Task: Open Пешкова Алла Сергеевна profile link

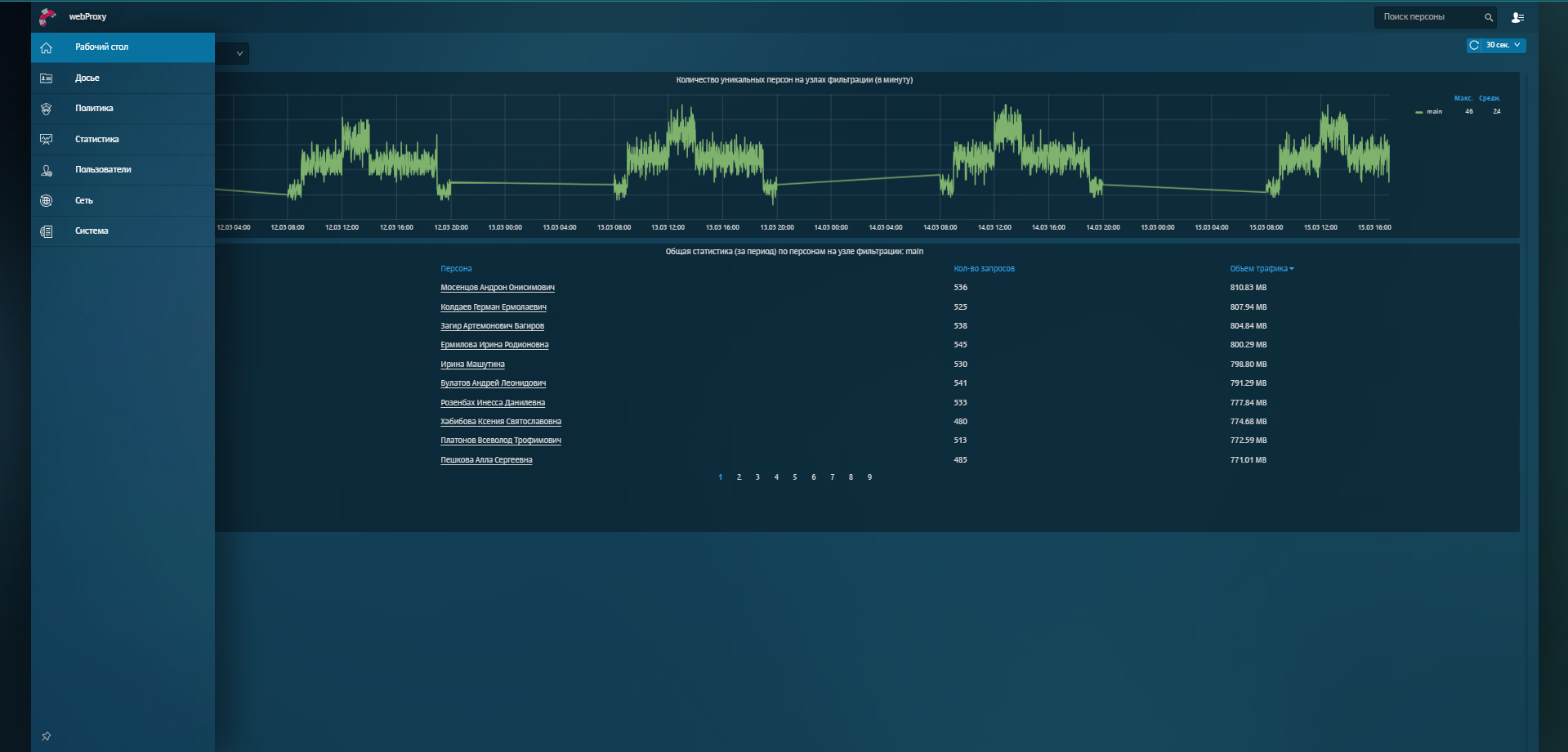Action: tap(486, 460)
